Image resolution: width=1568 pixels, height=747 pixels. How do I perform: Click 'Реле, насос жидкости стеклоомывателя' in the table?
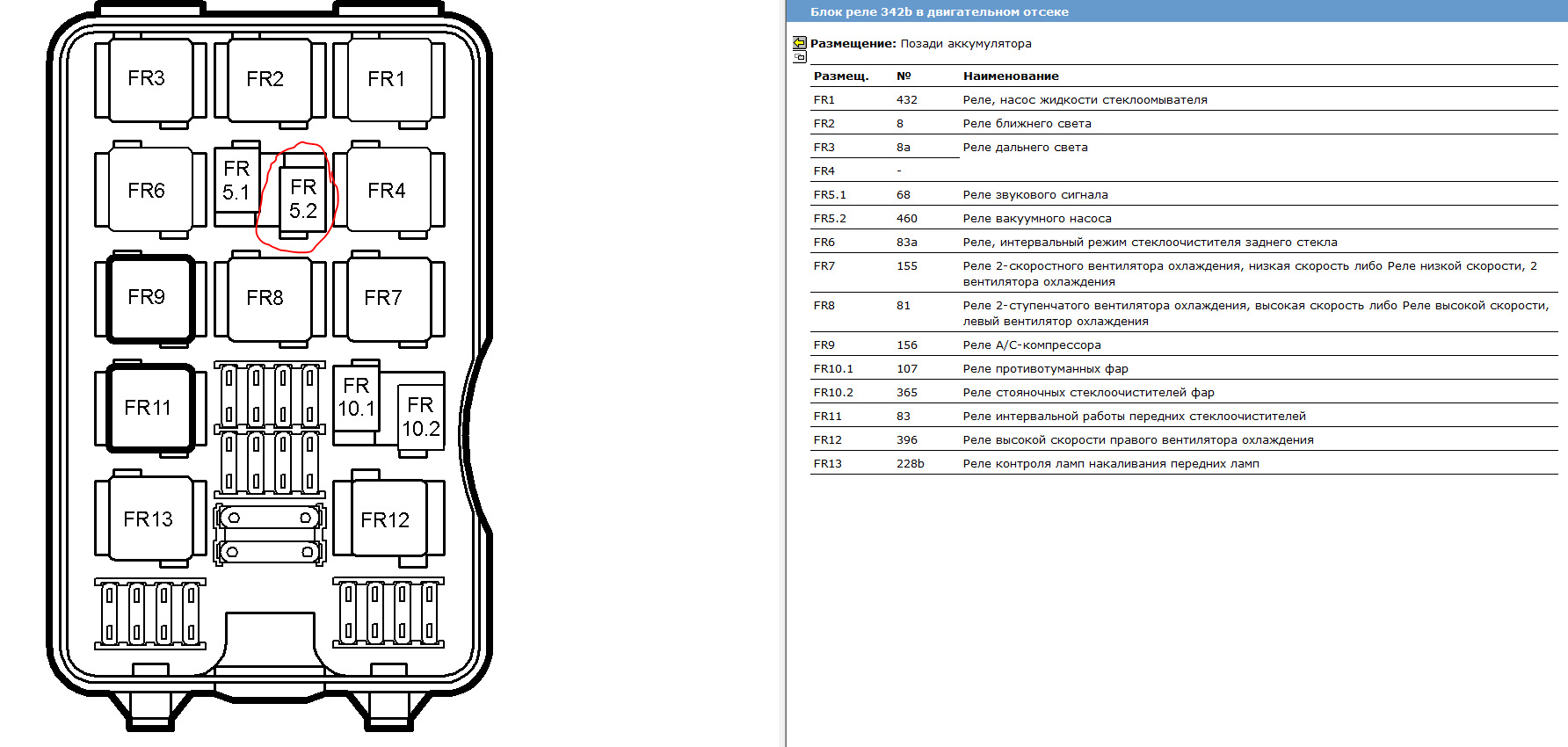(x=1085, y=100)
